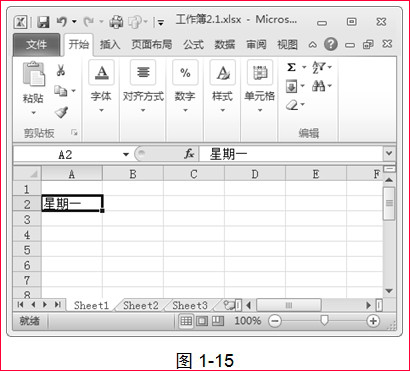Viewport: 410px width, 371px height.
Task: Click the horizontal scrollbar thumb
Action: pyautogui.click(x=289, y=305)
